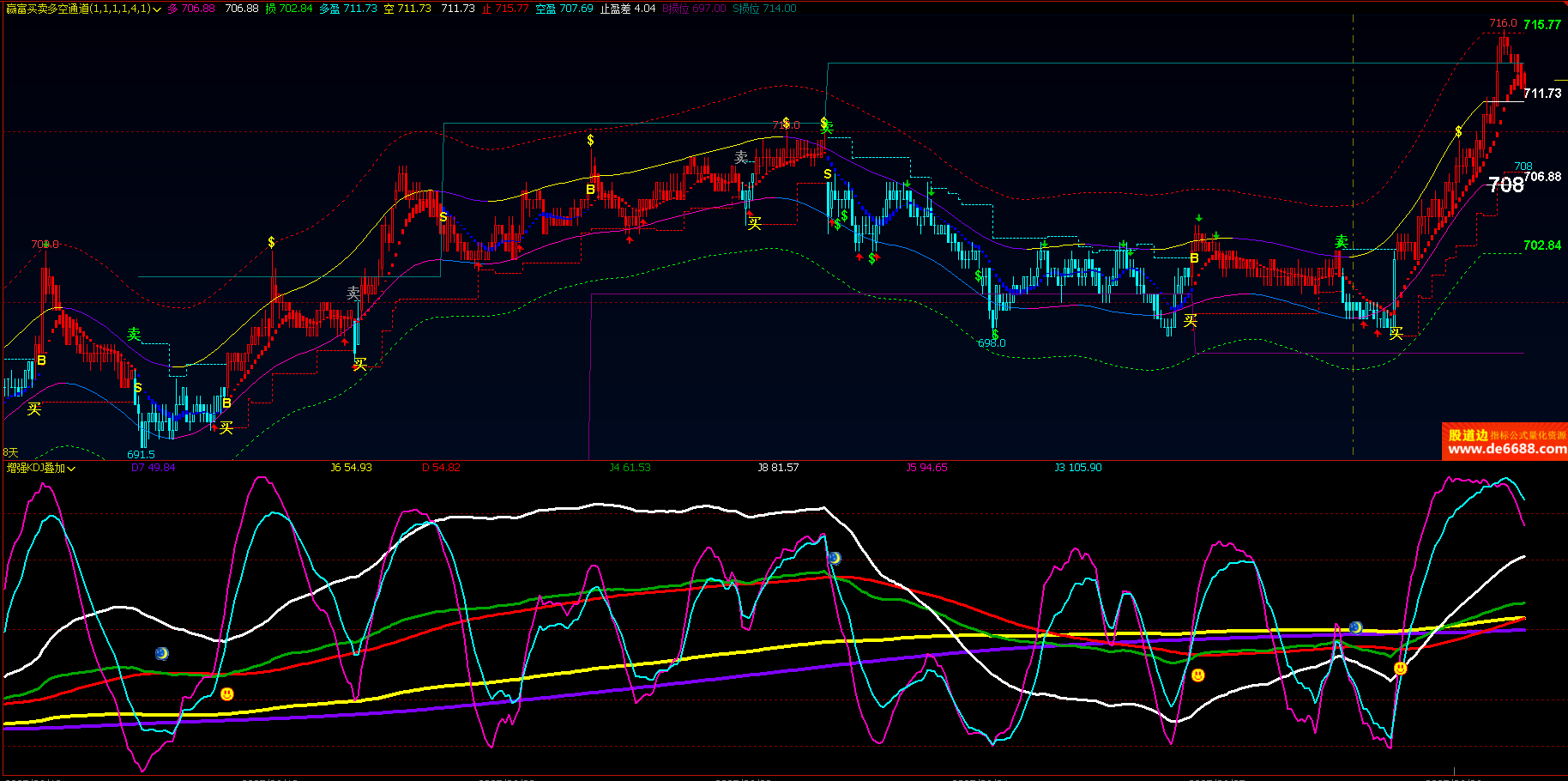Expand the 增强KDJ叠加 indicator dropdown arrow
Image resolution: width=1568 pixels, height=781 pixels.
coord(71,469)
